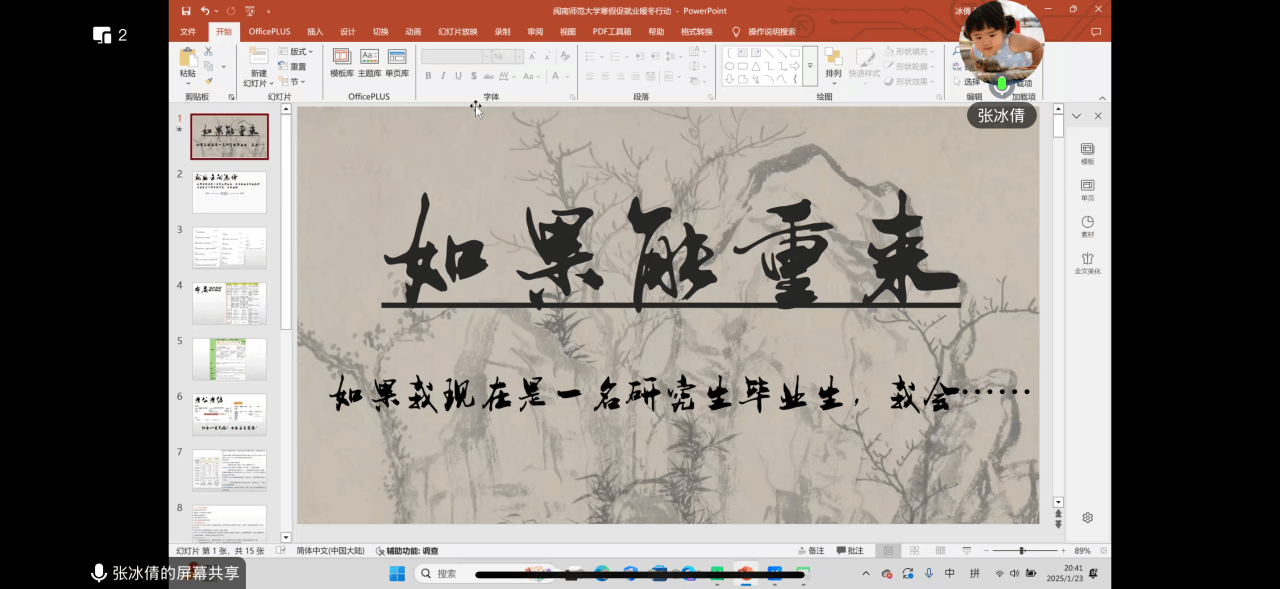This screenshot has width=1280, height=589.
Task: Toggle the 备注 notes pane
Action: pyautogui.click(x=811, y=551)
